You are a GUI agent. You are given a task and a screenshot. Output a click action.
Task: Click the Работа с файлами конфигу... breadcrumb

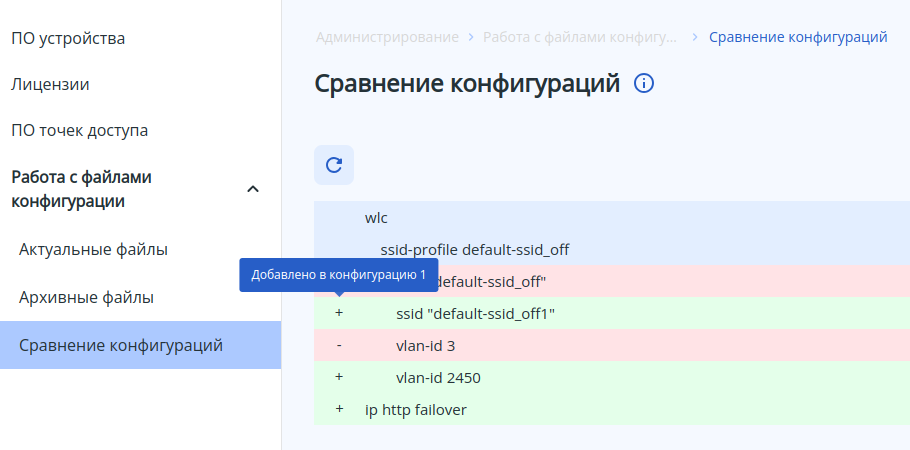point(580,37)
